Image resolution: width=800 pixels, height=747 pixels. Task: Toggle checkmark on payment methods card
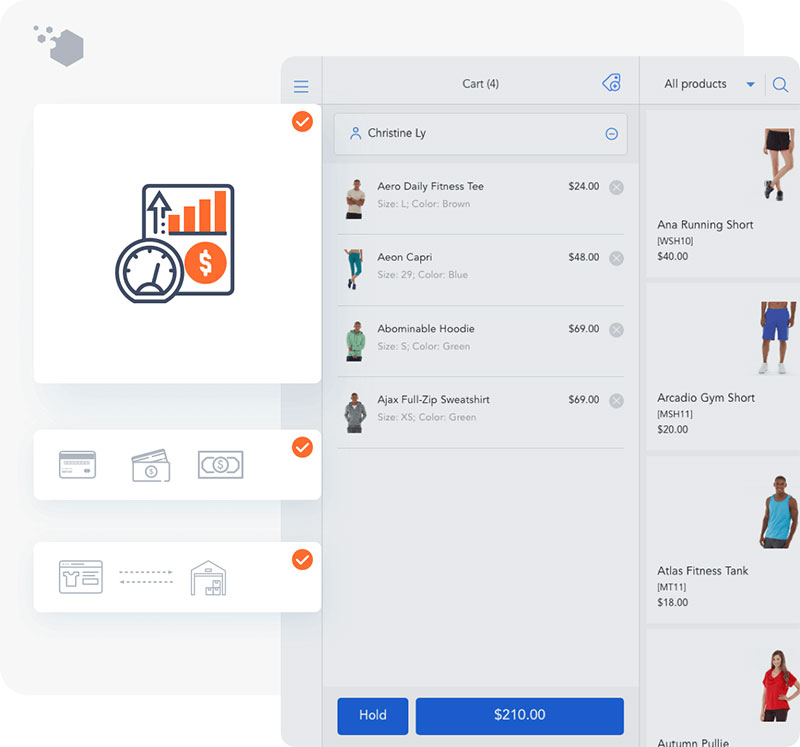pos(302,447)
